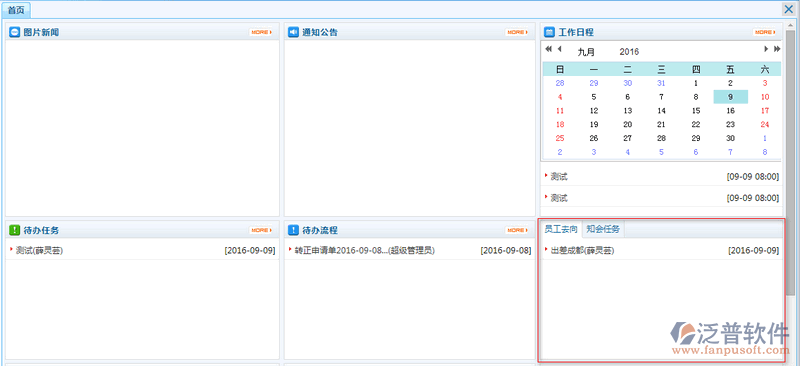
Task: Select the 知会任务 tab
Action: 603,229
